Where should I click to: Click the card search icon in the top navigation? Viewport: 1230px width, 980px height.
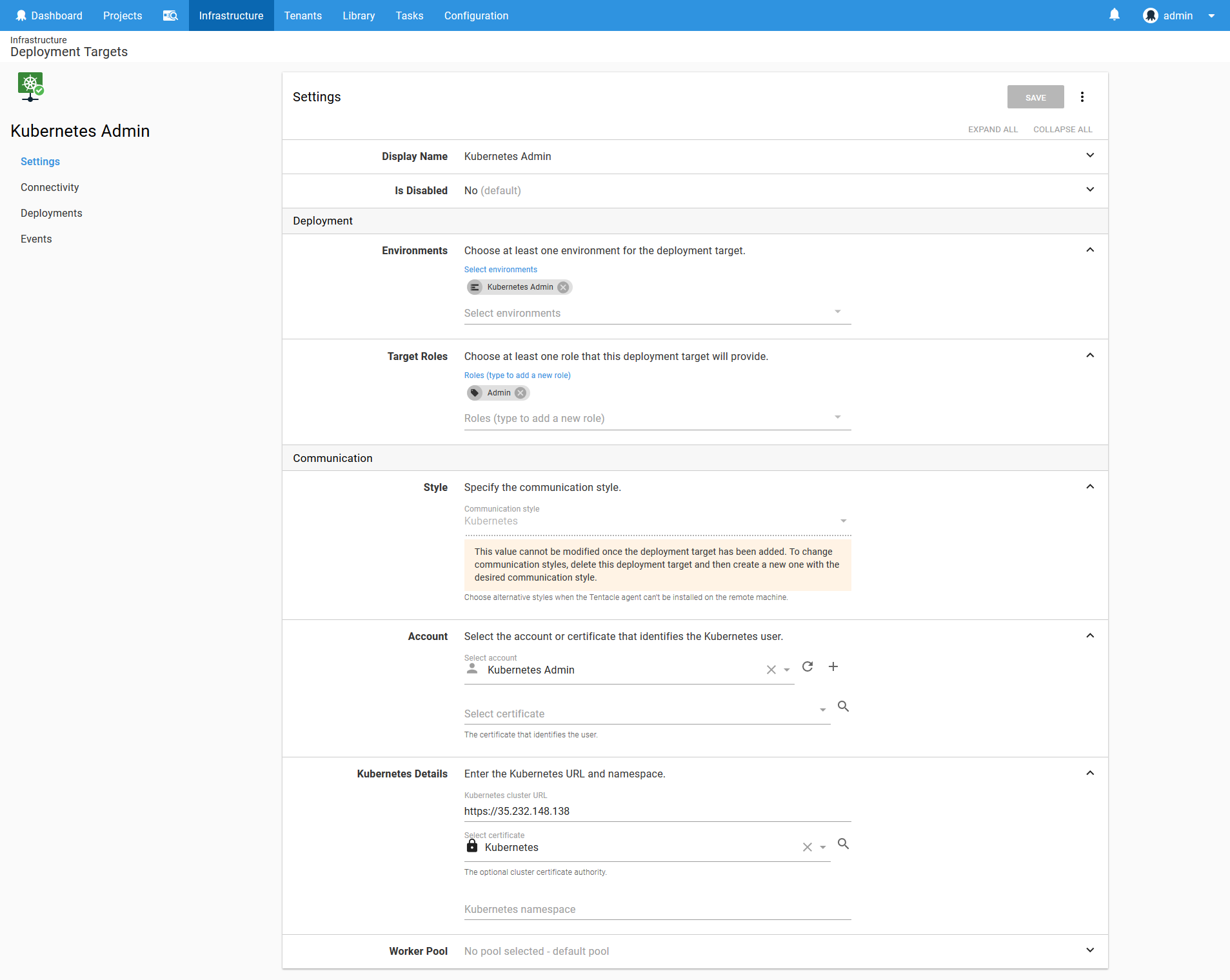click(x=170, y=15)
